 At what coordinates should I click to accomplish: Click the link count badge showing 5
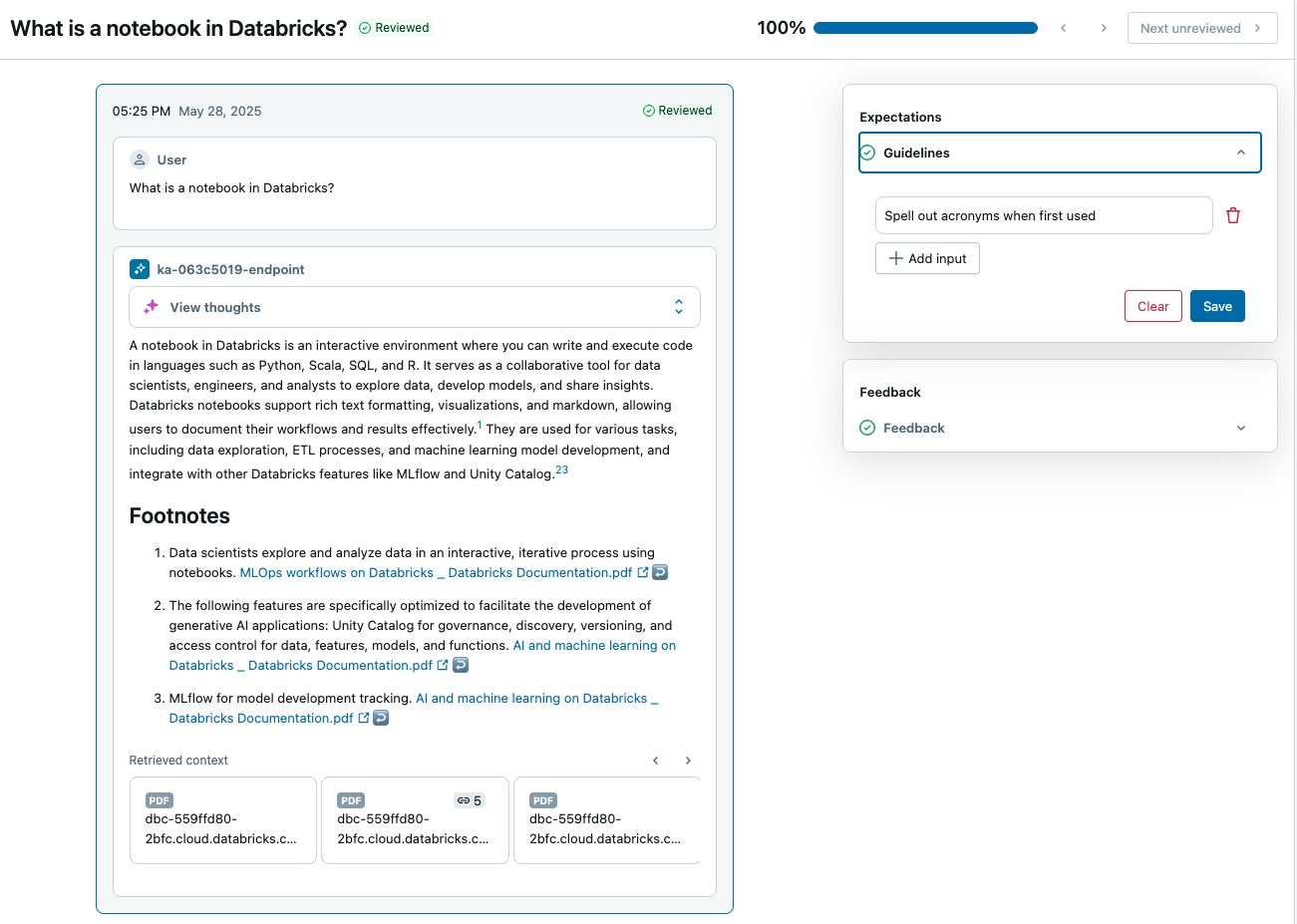pyautogui.click(x=470, y=800)
